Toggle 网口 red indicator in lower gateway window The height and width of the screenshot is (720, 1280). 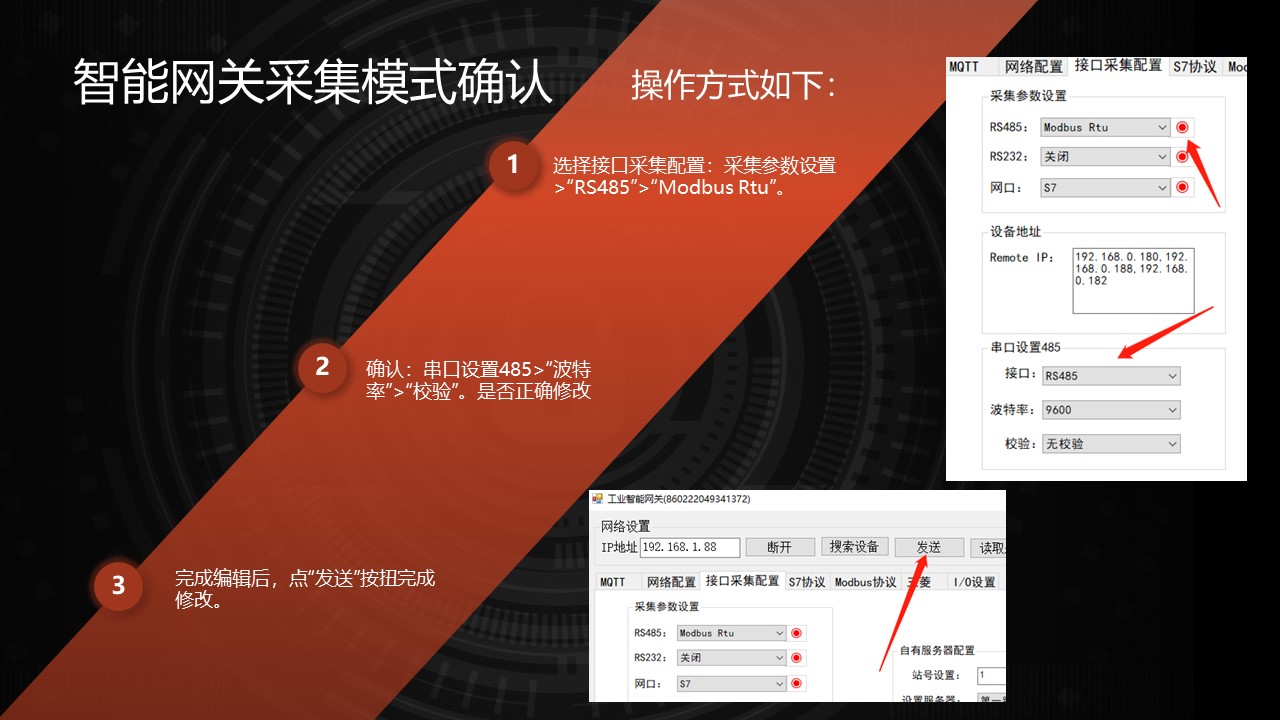click(797, 684)
